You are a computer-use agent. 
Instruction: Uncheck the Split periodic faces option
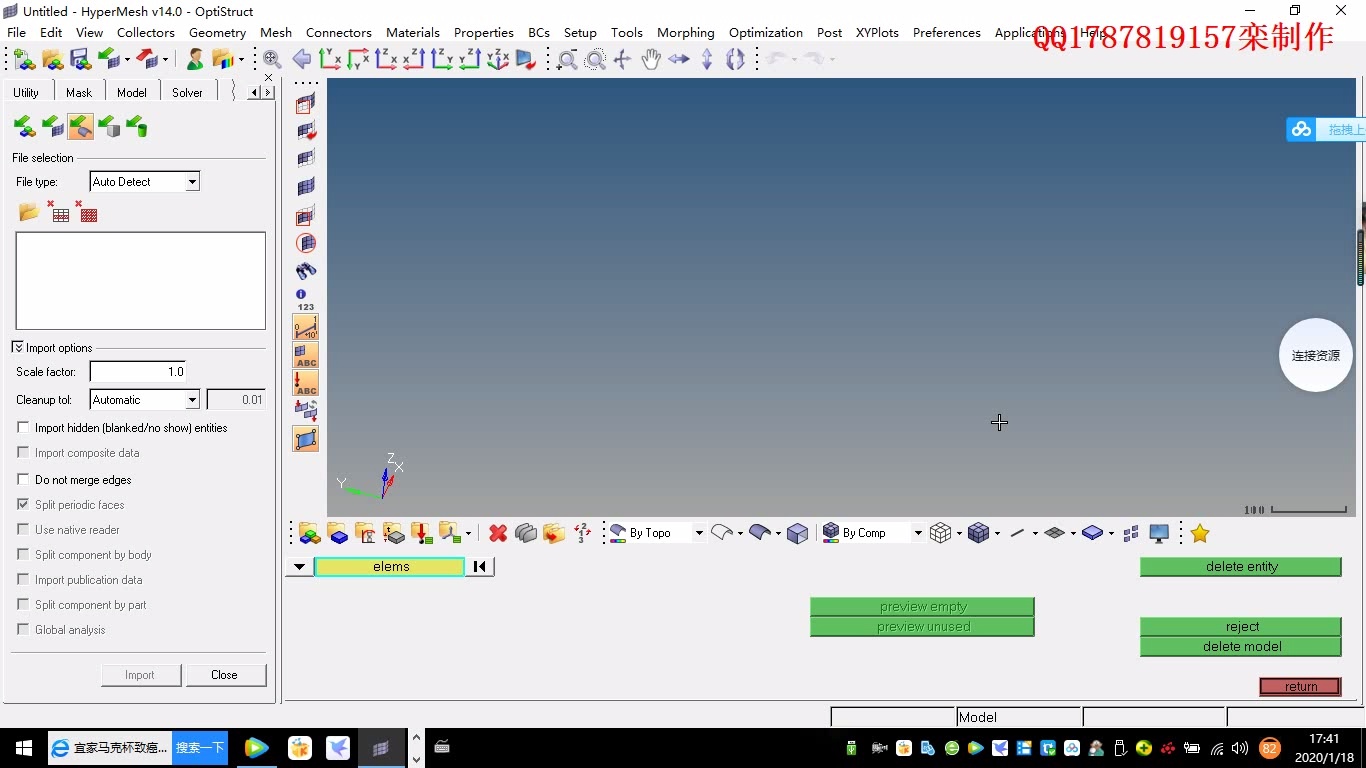22,505
